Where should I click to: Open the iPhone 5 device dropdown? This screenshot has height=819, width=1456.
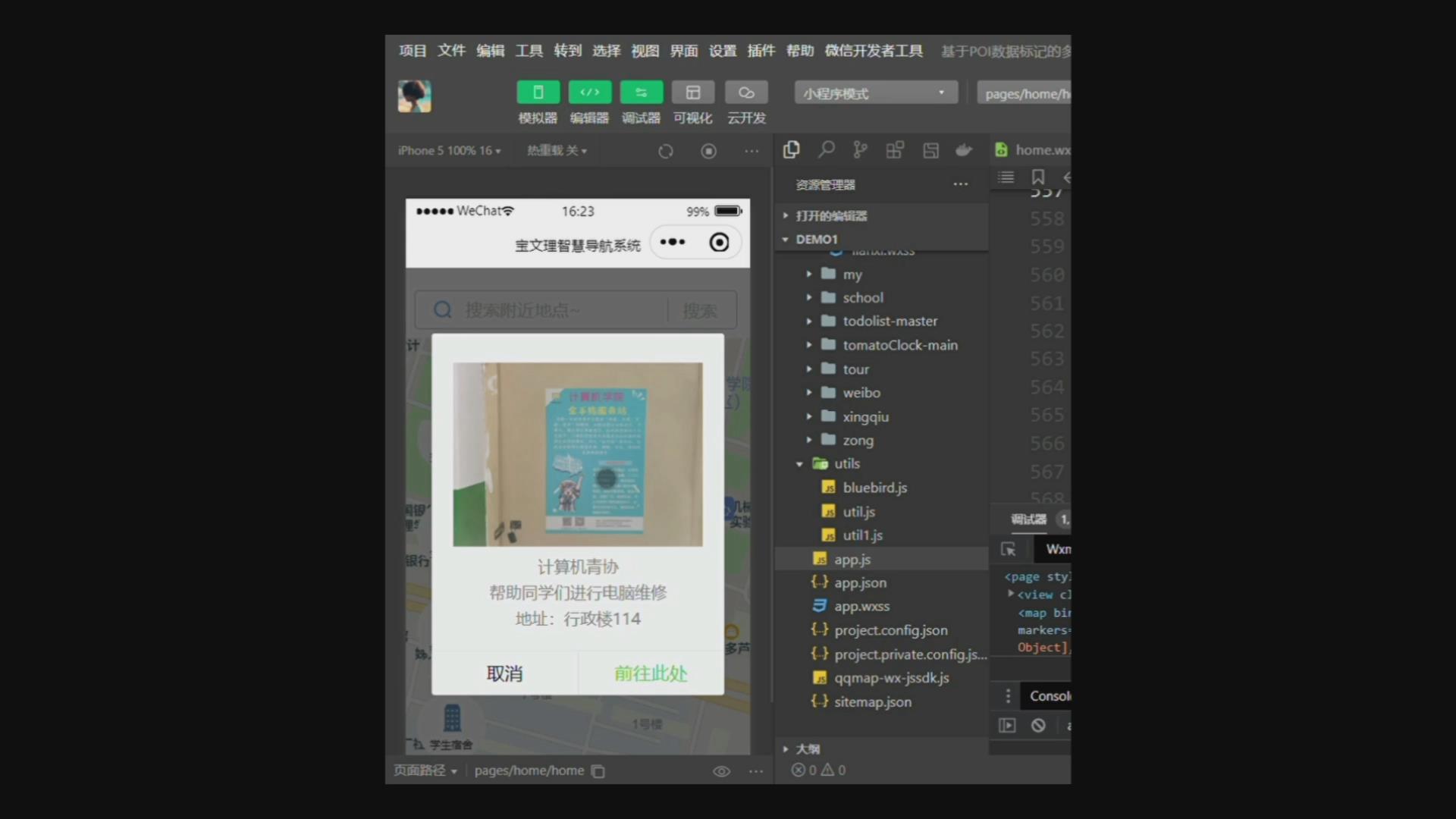point(448,150)
